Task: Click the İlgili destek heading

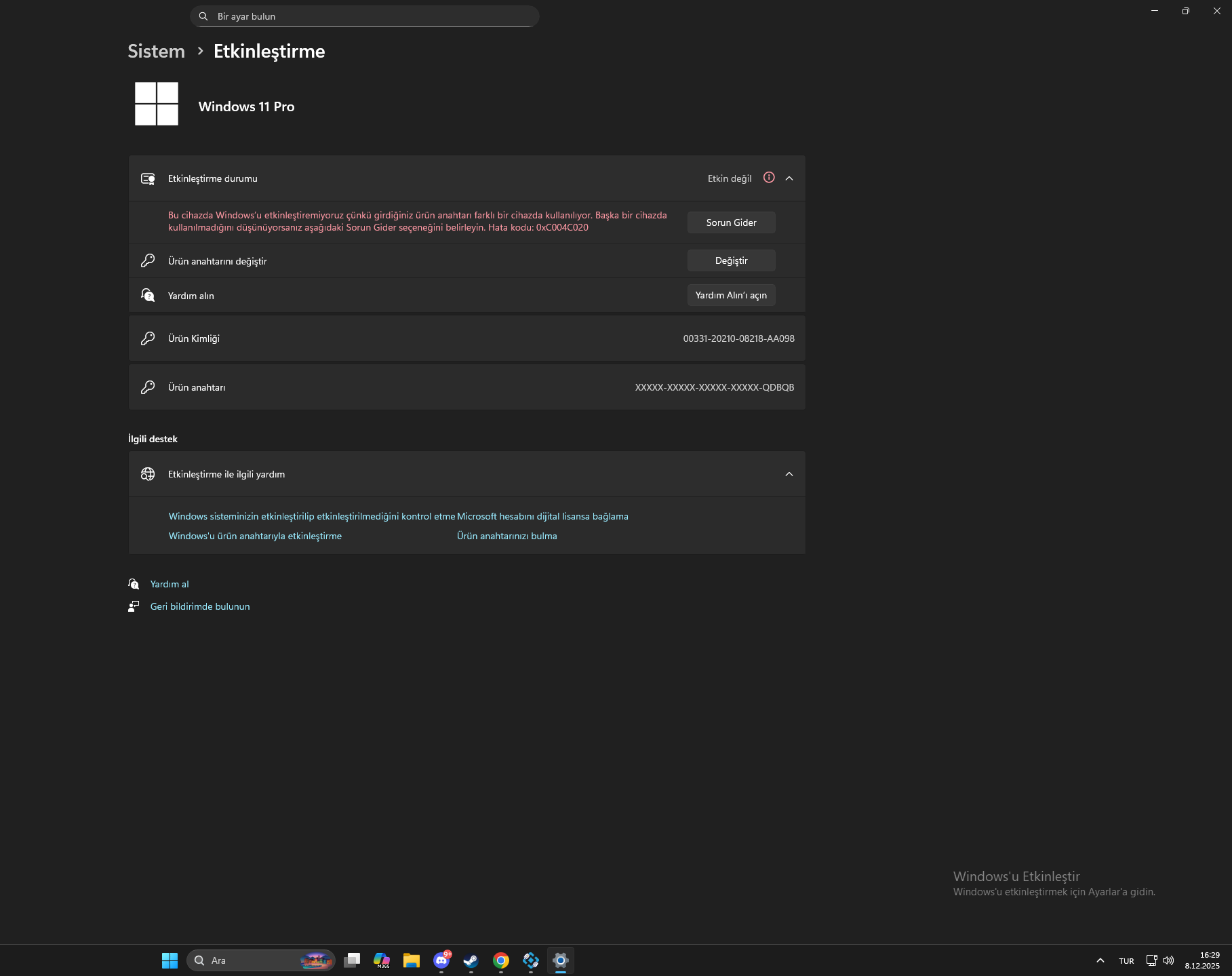Action: tap(153, 439)
